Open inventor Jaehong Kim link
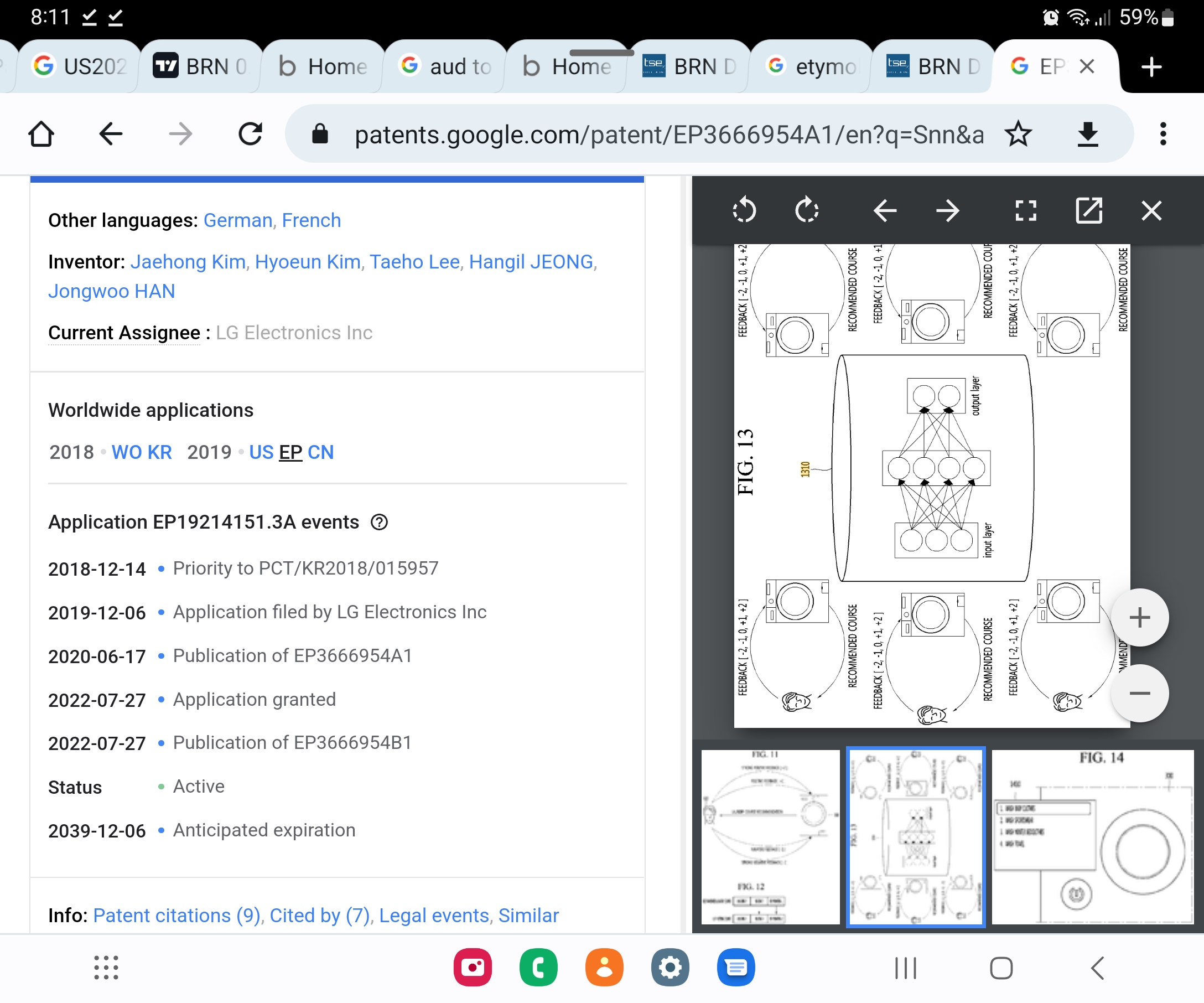 pyautogui.click(x=188, y=261)
